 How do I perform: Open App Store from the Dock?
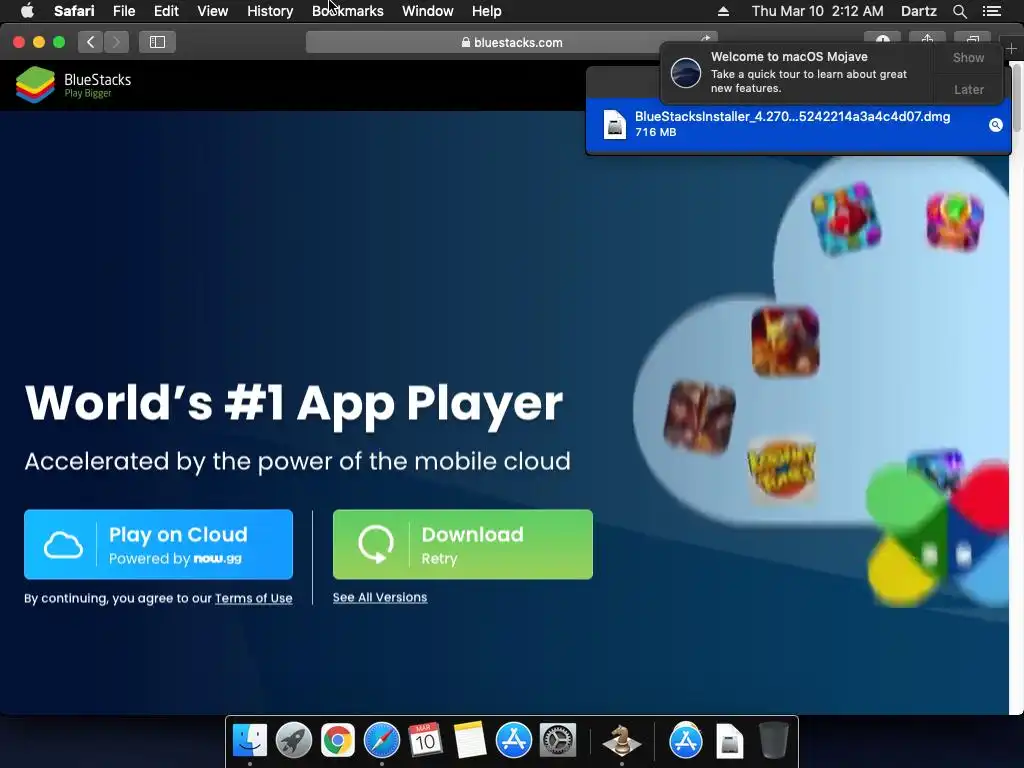pyautogui.click(x=513, y=741)
